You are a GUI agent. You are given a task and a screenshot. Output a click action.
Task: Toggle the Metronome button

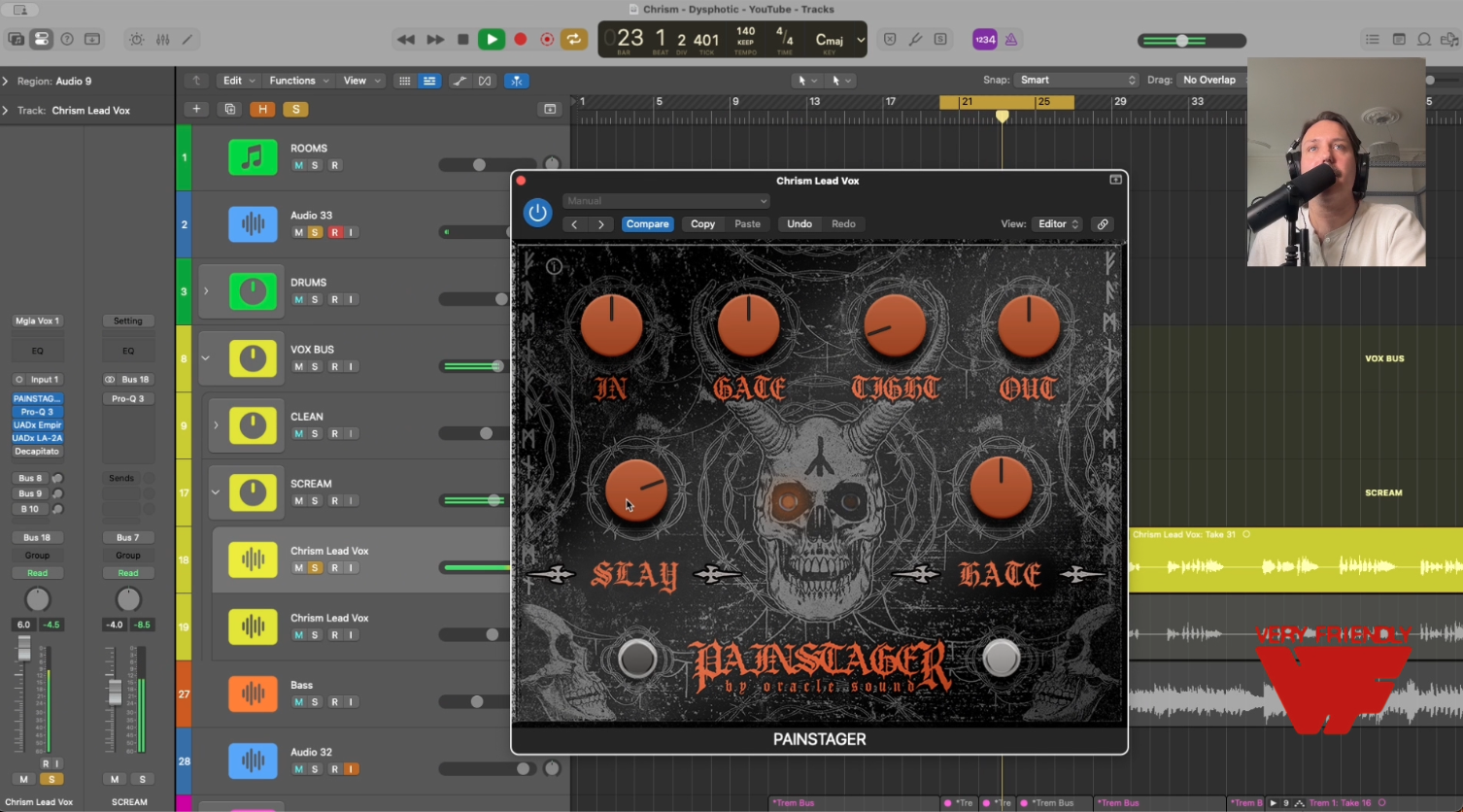click(1011, 40)
